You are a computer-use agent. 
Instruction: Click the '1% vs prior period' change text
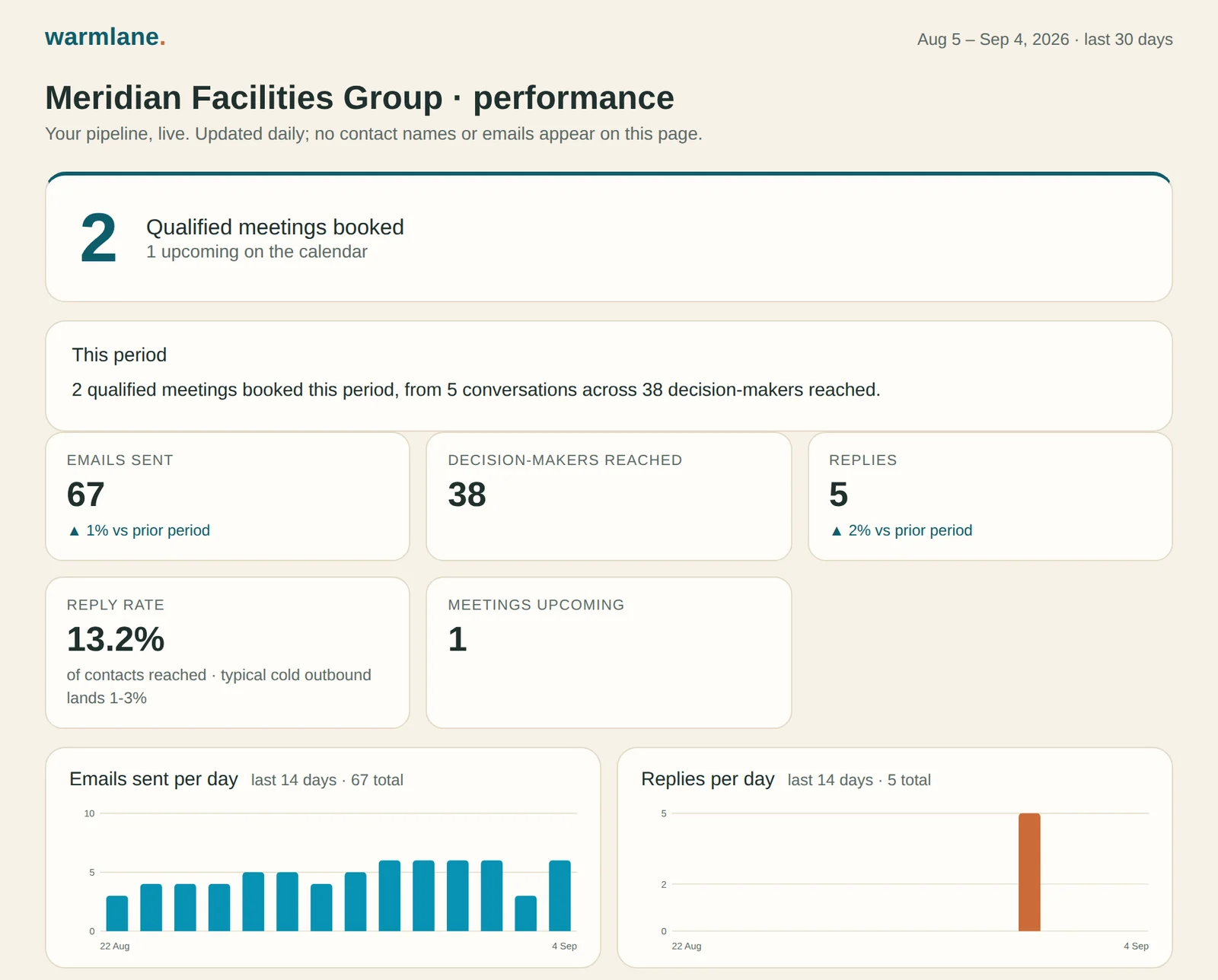pyautogui.click(x=148, y=531)
